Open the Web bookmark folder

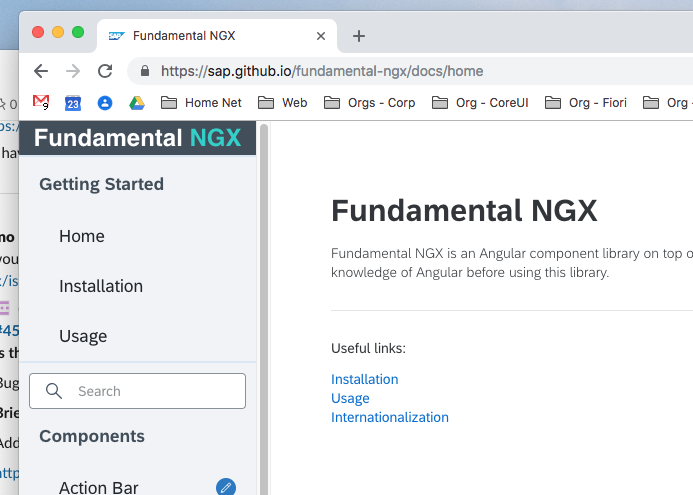pyautogui.click(x=282, y=103)
